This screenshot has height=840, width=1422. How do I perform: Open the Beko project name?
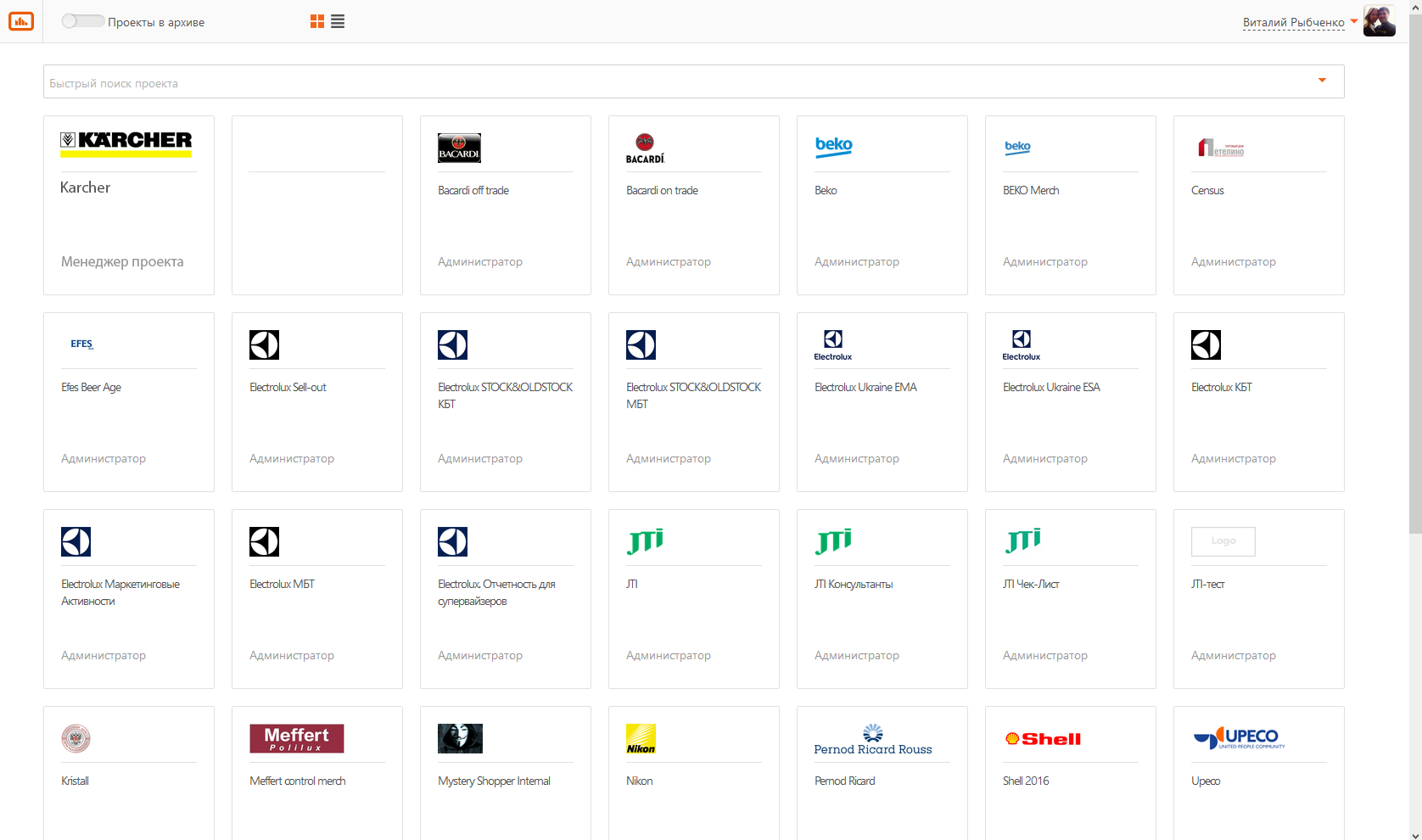click(826, 190)
